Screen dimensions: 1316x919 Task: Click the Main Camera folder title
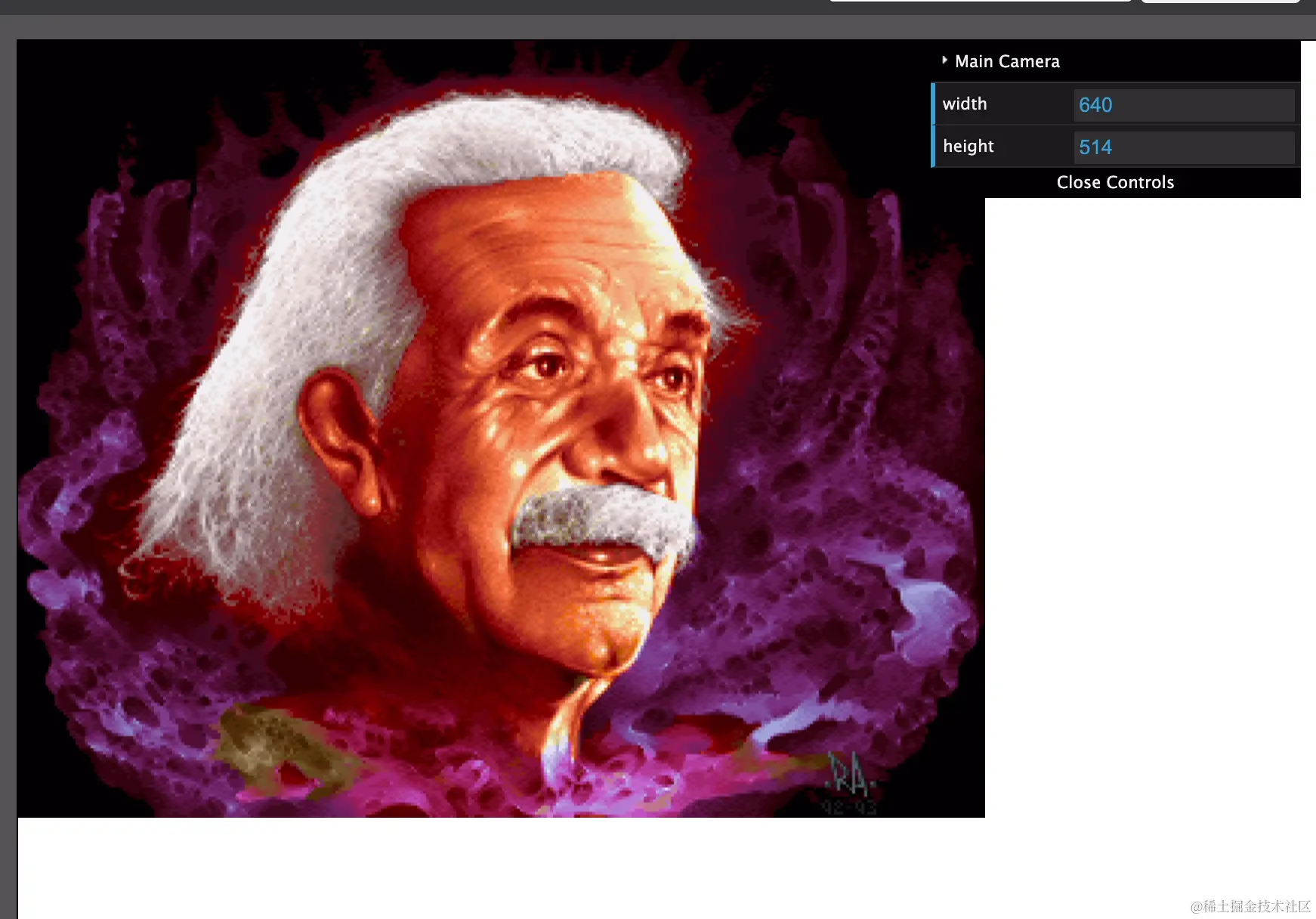pos(1007,61)
